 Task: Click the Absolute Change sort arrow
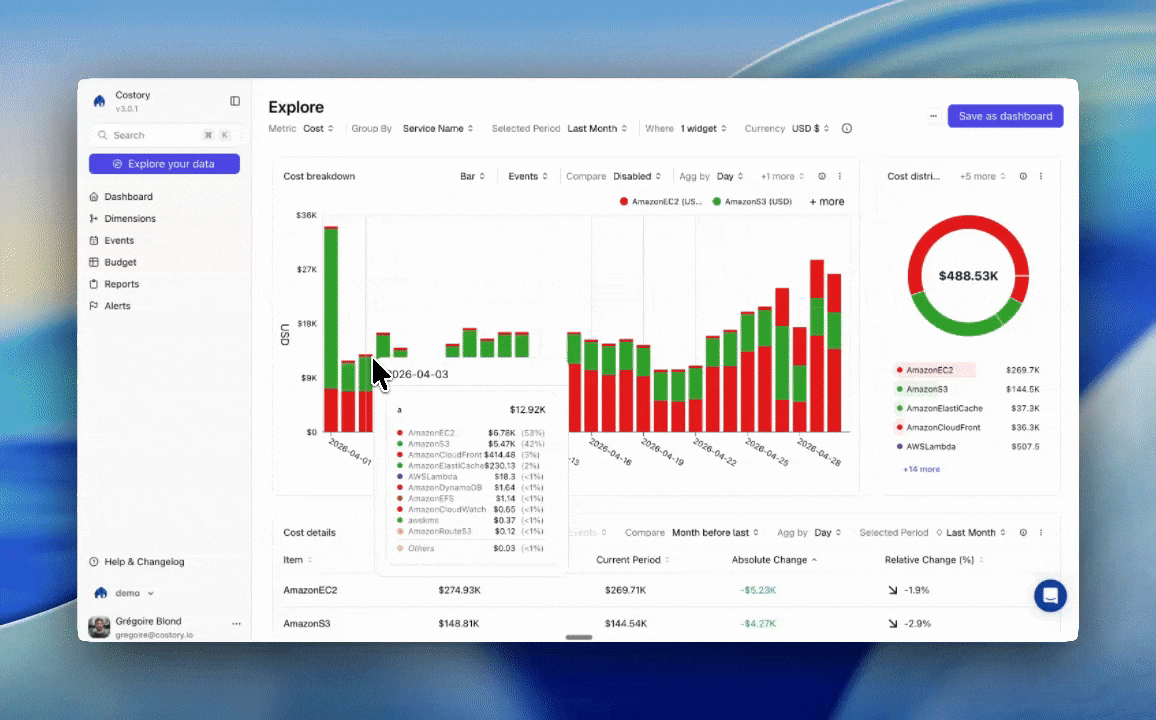coord(814,560)
